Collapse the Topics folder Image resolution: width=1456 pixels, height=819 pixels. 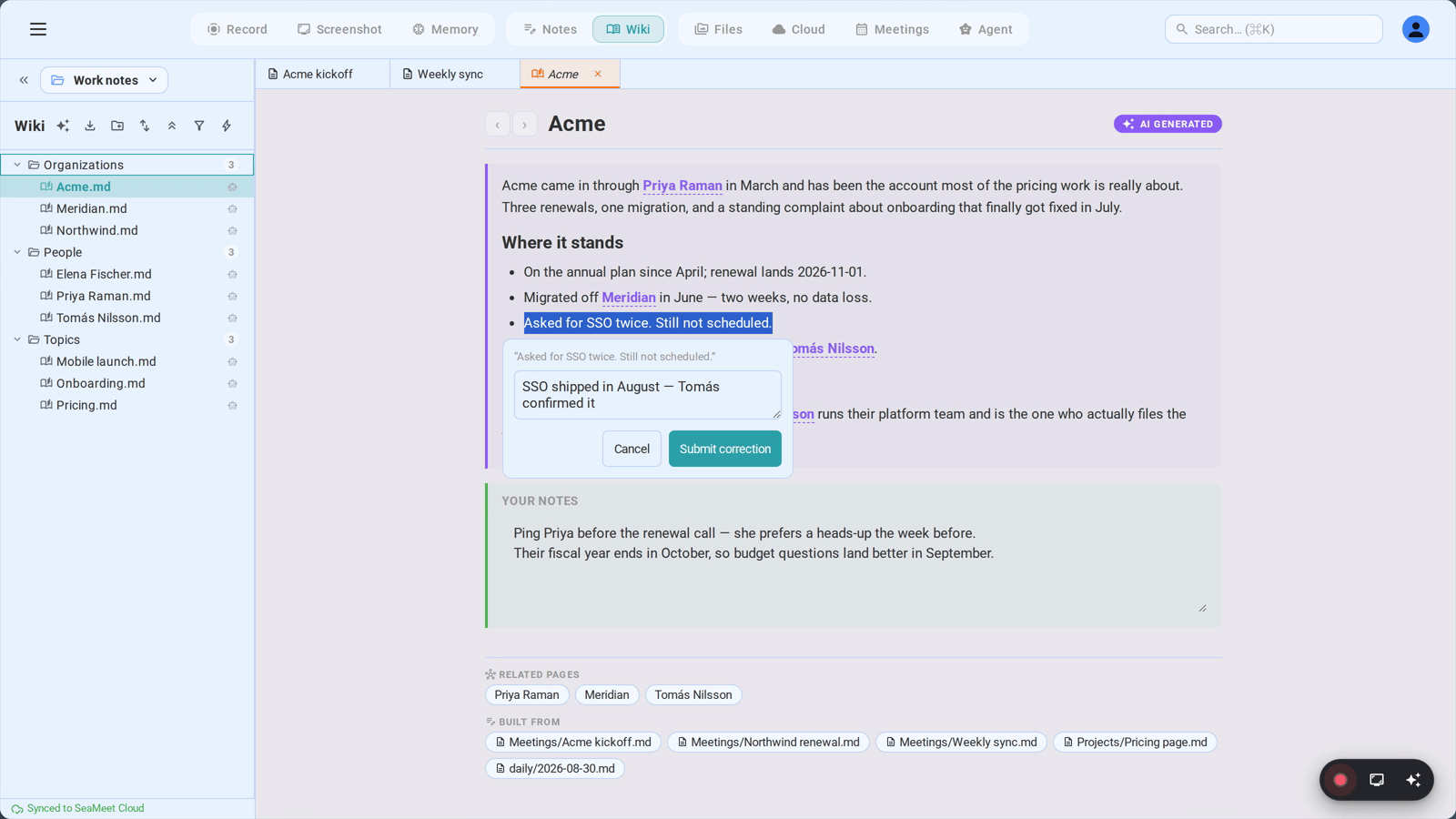click(x=17, y=339)
